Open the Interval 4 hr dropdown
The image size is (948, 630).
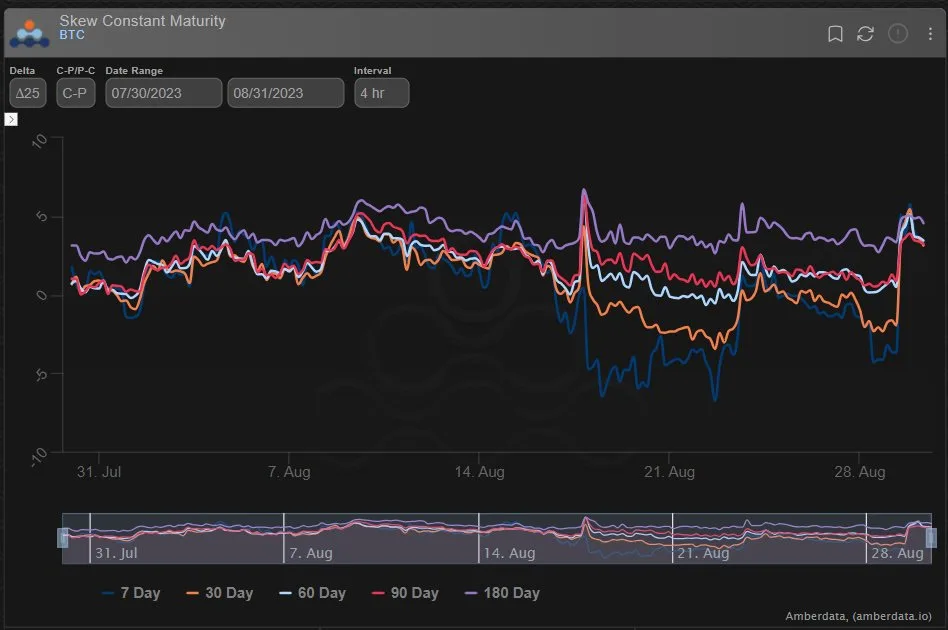381,93
